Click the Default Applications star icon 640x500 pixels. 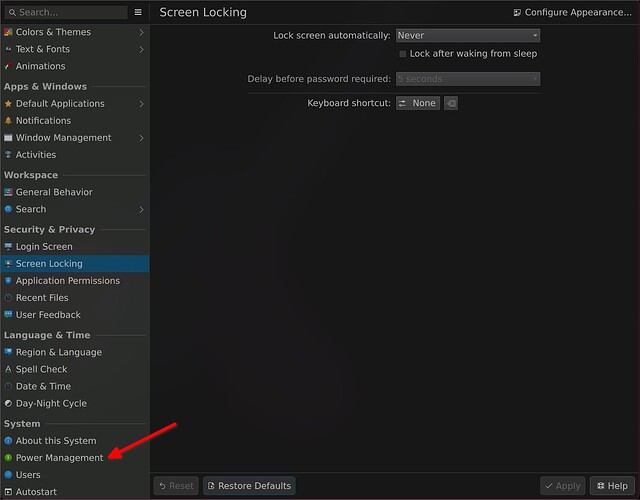point(8,104)
